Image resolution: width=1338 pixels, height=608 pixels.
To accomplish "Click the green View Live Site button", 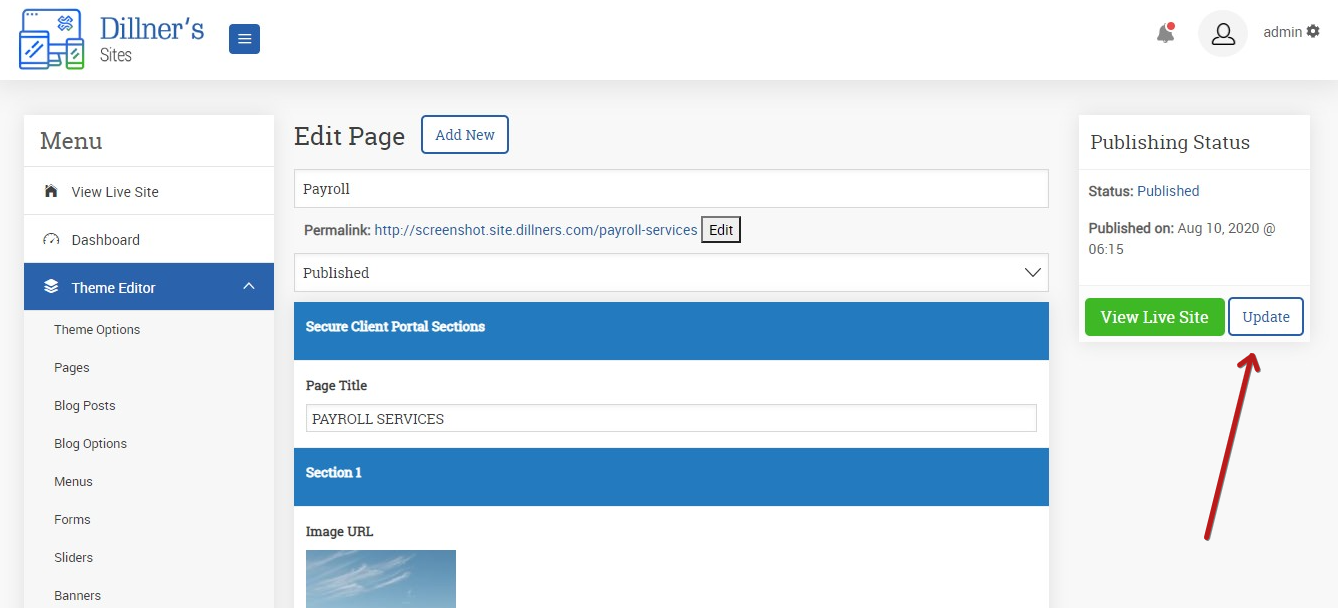I will tap(1155, 317).
